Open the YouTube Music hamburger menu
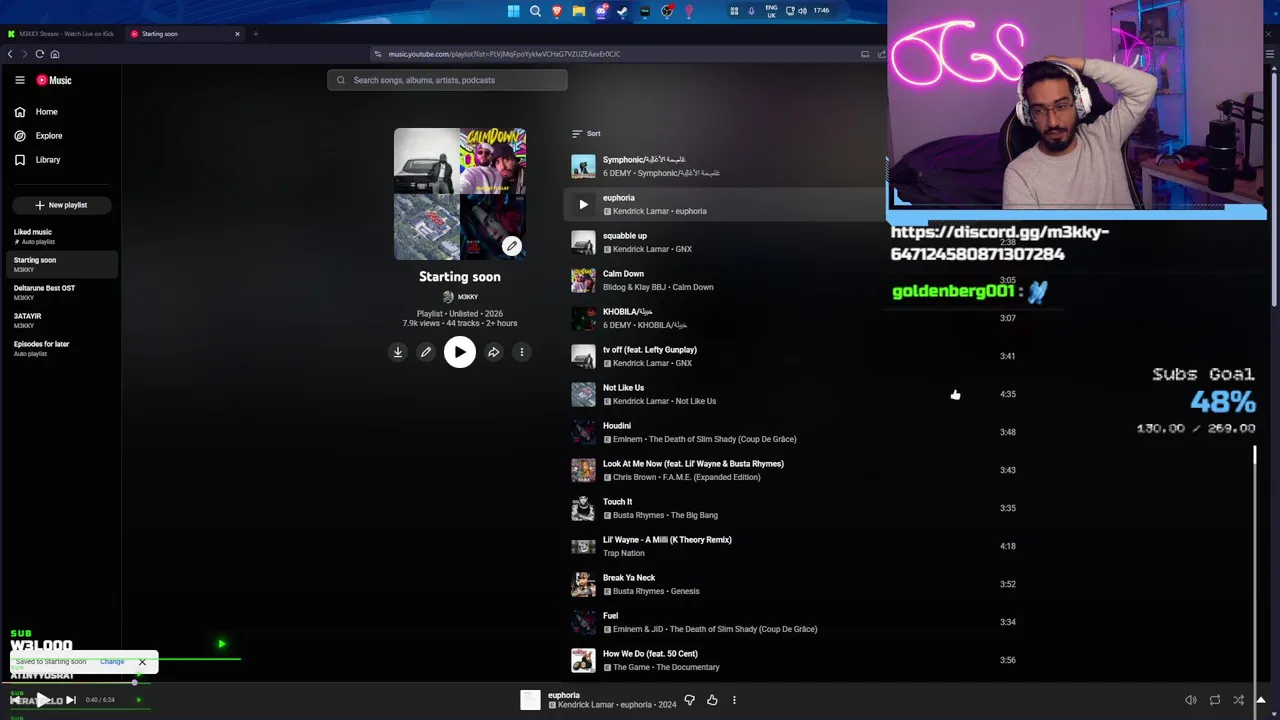1280x720 pixels. tap(19, 80)
